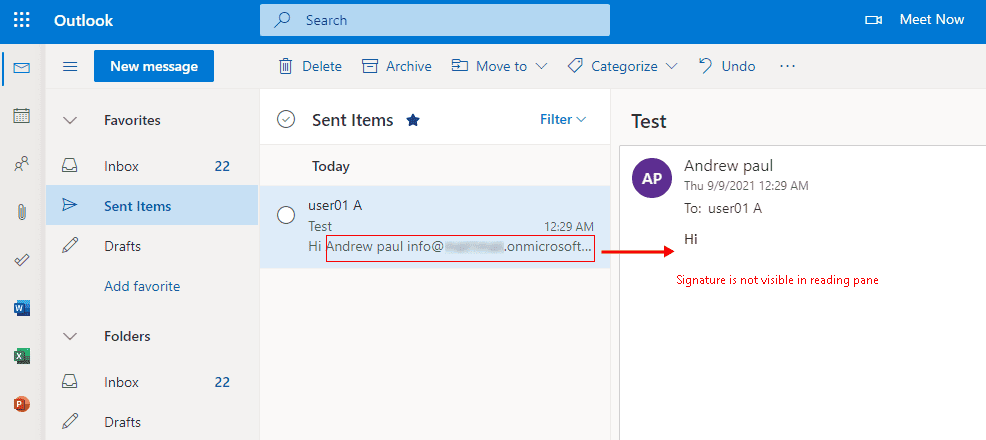Launch Word from the sidebar
Viewport: 986px width, 440px height.
pyautogui.click(x=21, y=308)
